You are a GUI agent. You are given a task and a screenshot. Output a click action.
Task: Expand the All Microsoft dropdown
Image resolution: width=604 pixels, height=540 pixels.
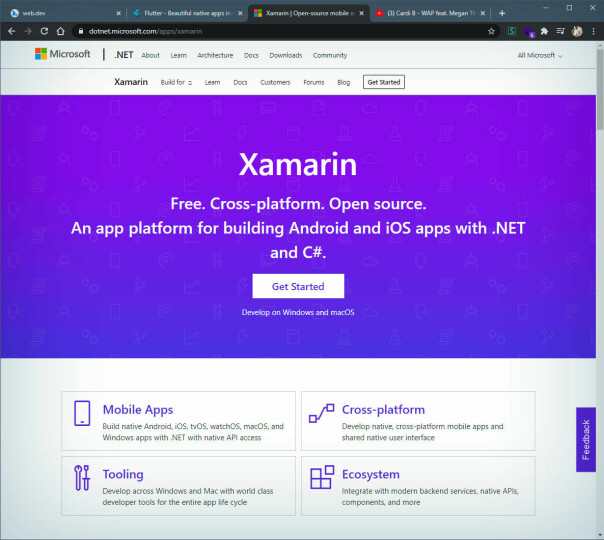coord(540,55)
